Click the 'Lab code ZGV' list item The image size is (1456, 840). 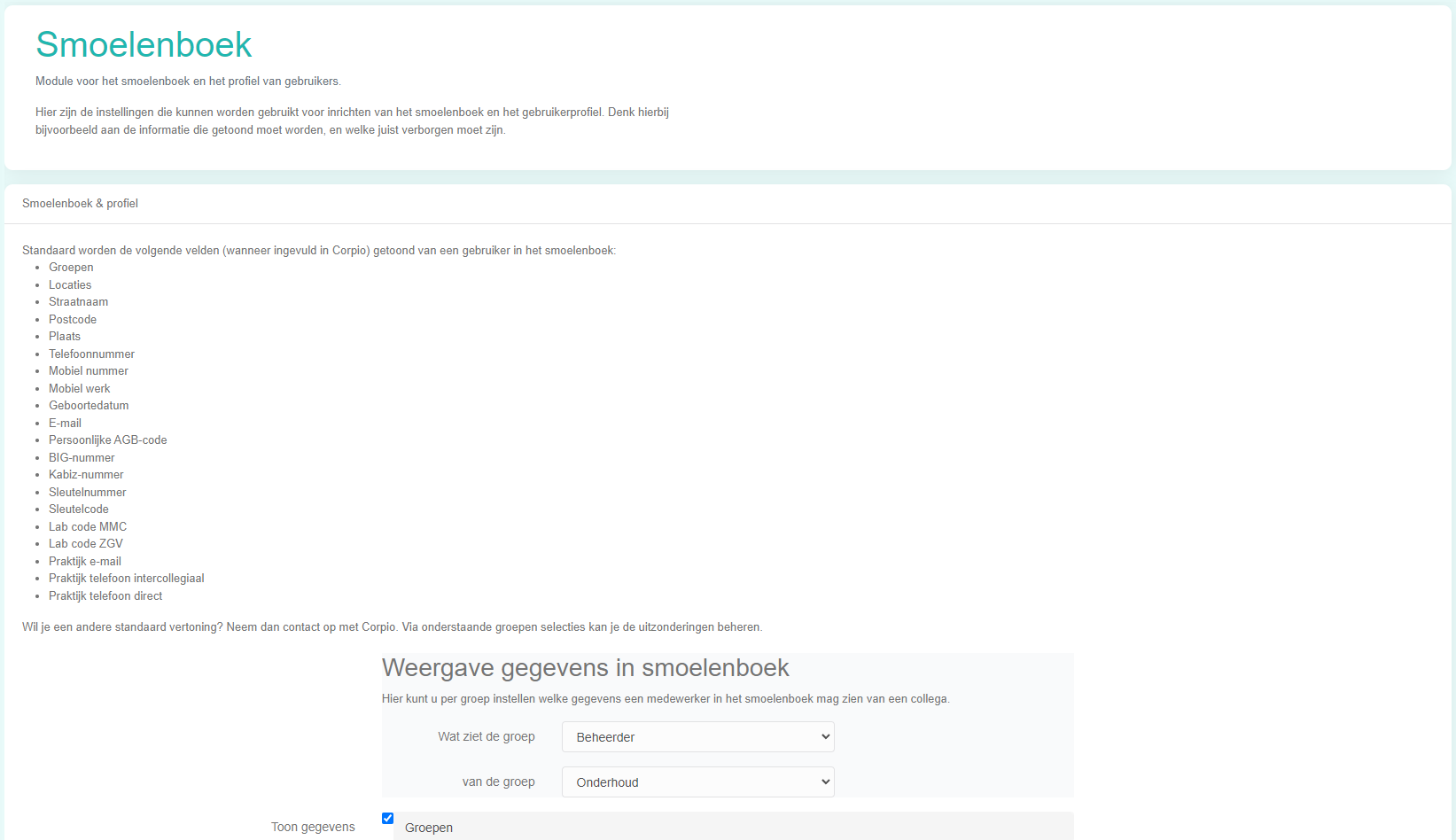pos(86,543)
